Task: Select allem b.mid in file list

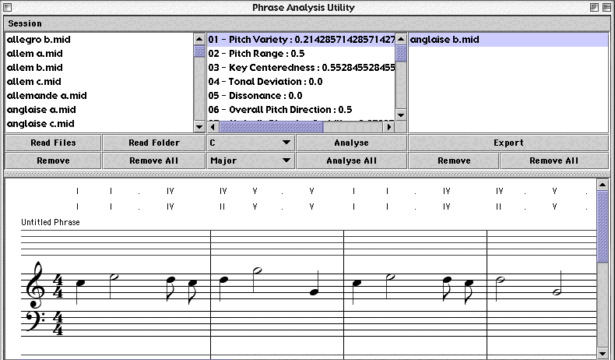Action: tap(99, 68)
